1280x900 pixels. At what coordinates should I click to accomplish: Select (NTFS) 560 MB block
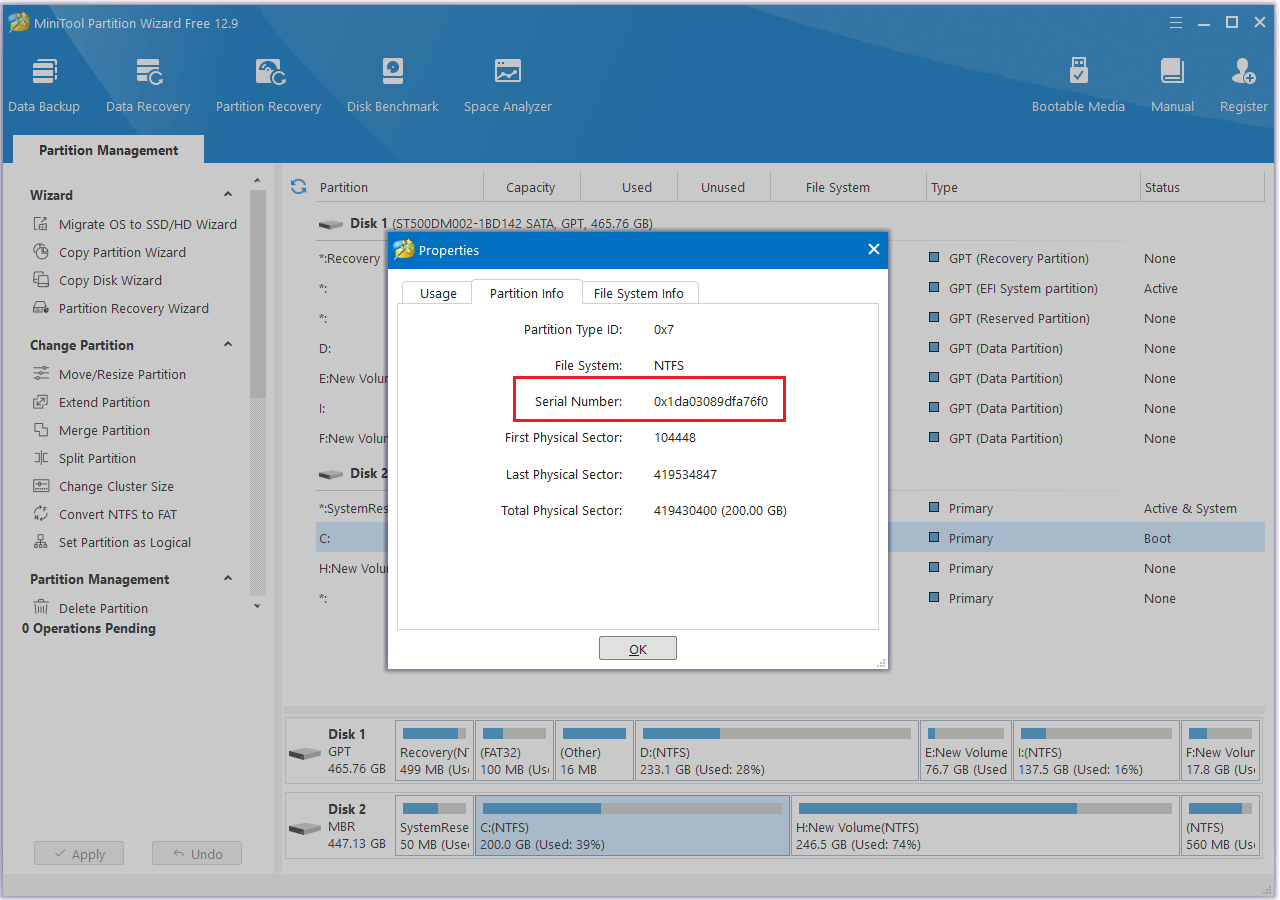pos(1220,825)
